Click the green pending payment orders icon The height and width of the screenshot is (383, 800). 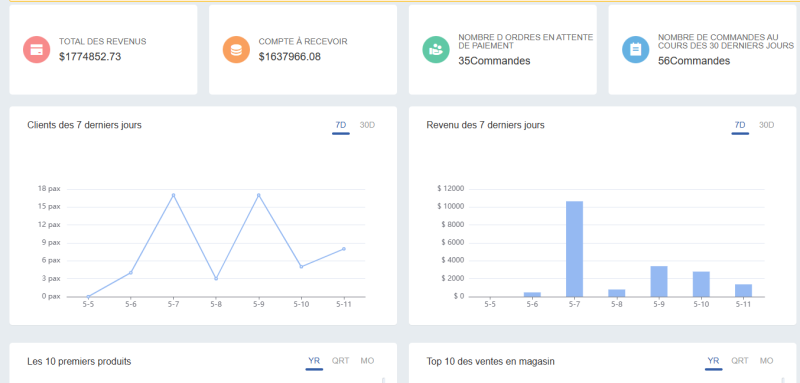(x=436, y=49)
